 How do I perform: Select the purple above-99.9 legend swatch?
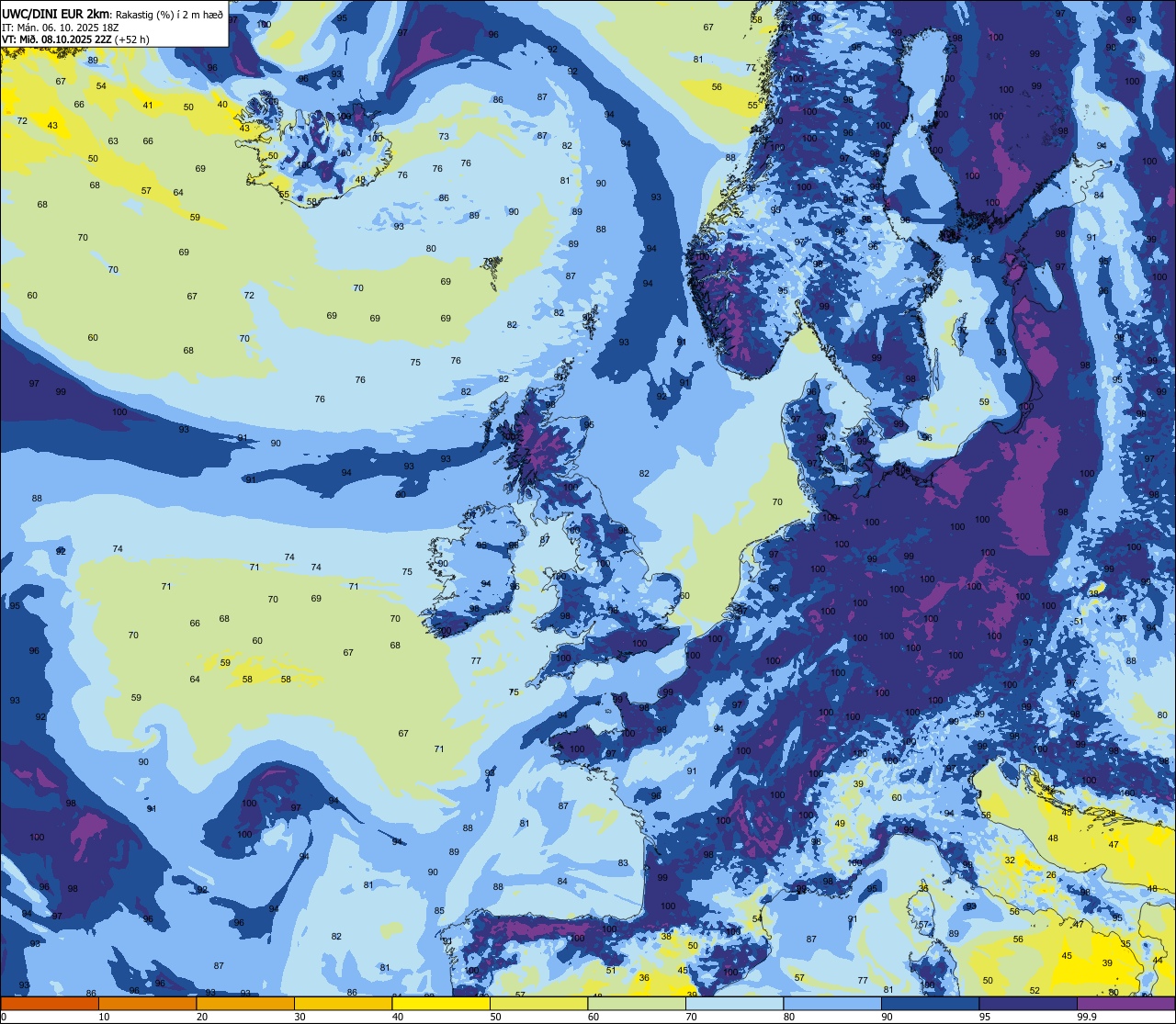[x=1125, y=1003]
